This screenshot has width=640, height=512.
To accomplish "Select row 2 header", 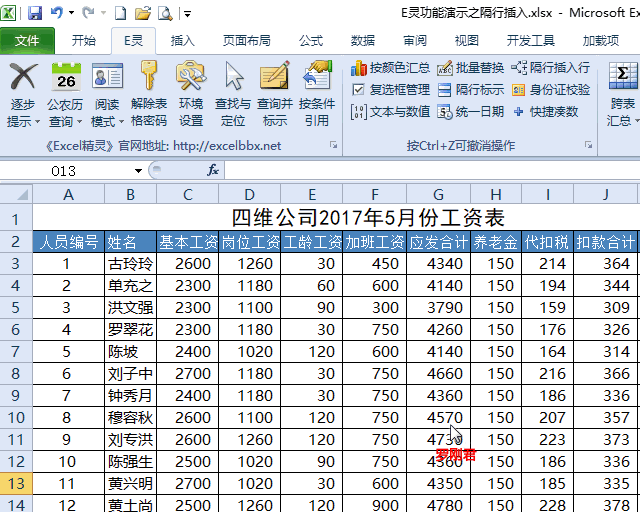I will [16, 242].
